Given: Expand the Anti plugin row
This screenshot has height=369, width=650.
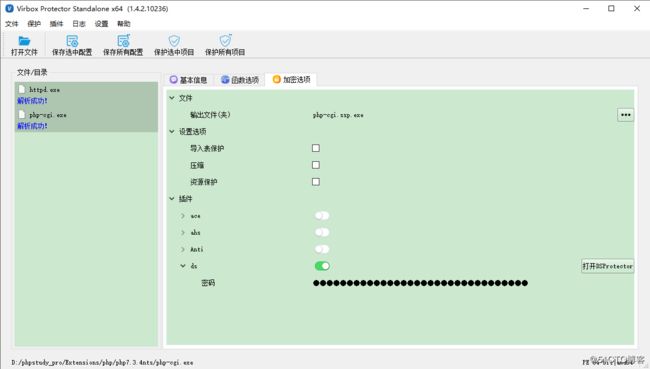Looking at the screenshot, I should (x=183, y=249).
